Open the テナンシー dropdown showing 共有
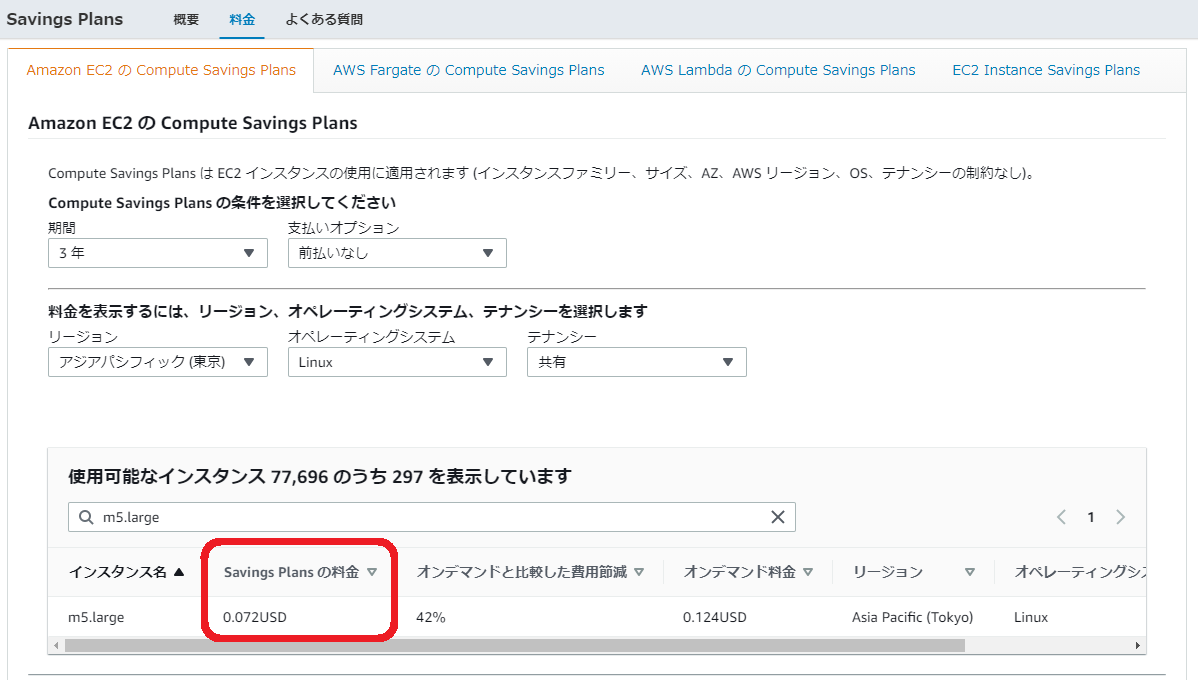The height and width of the screenshot is (680, 1198). coord(636,362)
